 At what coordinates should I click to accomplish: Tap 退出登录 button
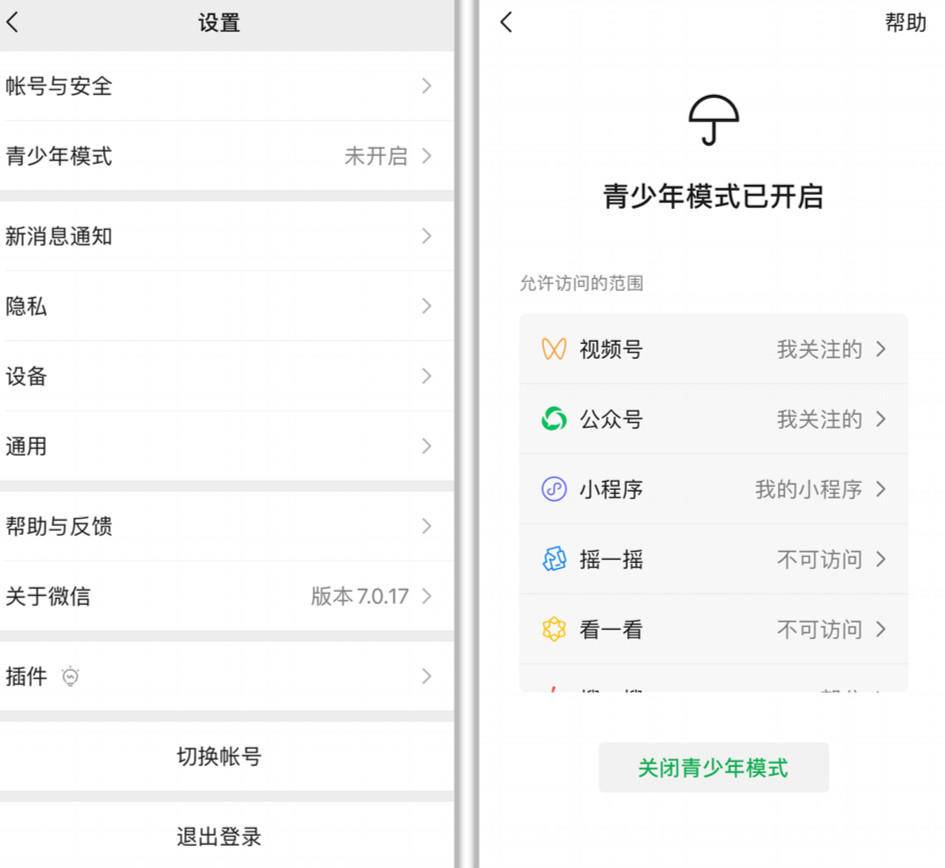[x=227, y=835]
